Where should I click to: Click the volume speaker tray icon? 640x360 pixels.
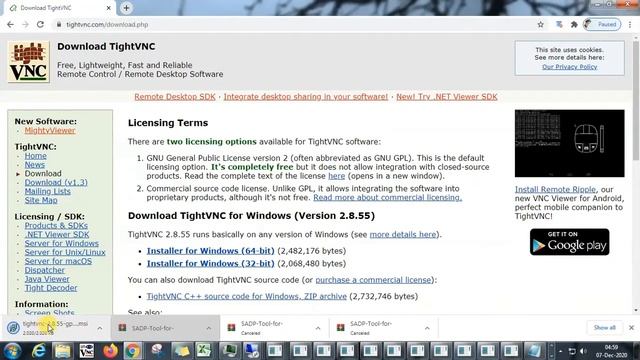pos(583,351)
